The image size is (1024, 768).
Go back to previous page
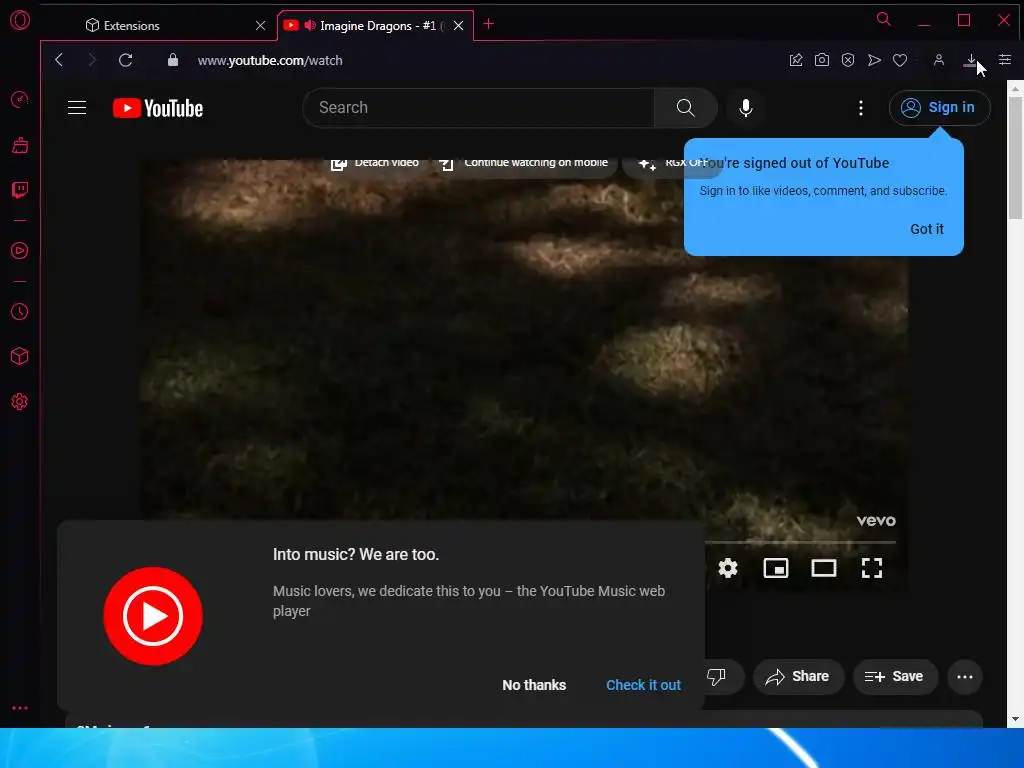point(59,60)
